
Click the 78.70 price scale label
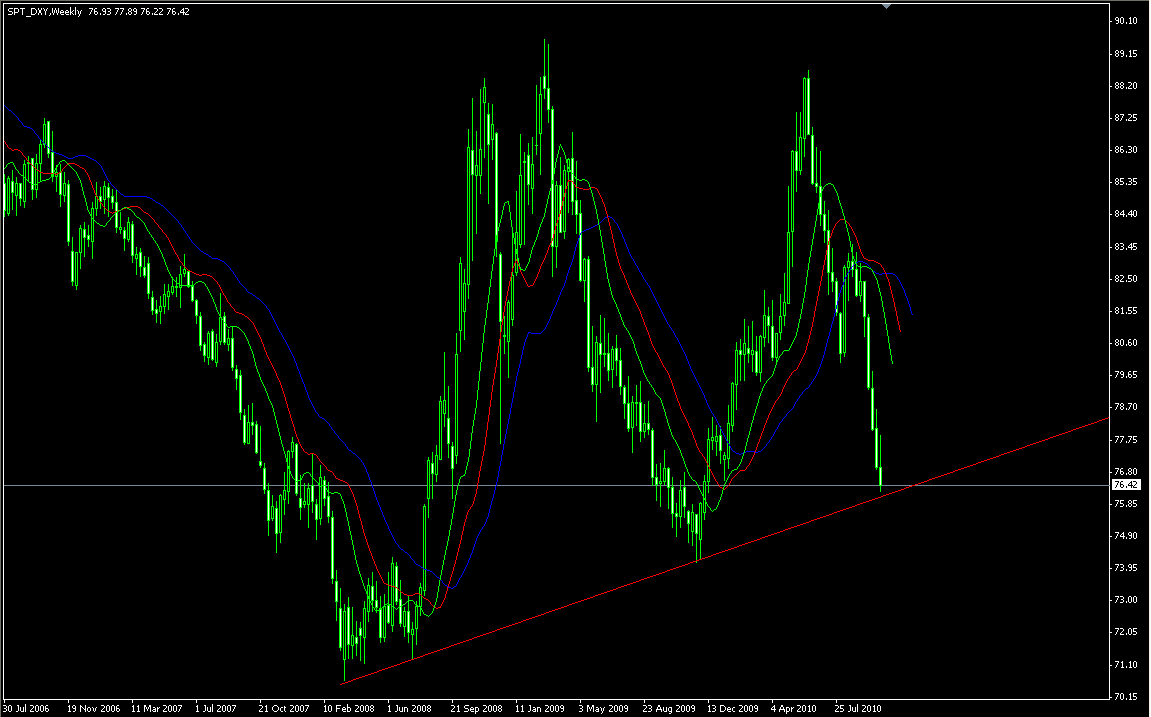click(x=1125, y=407)
